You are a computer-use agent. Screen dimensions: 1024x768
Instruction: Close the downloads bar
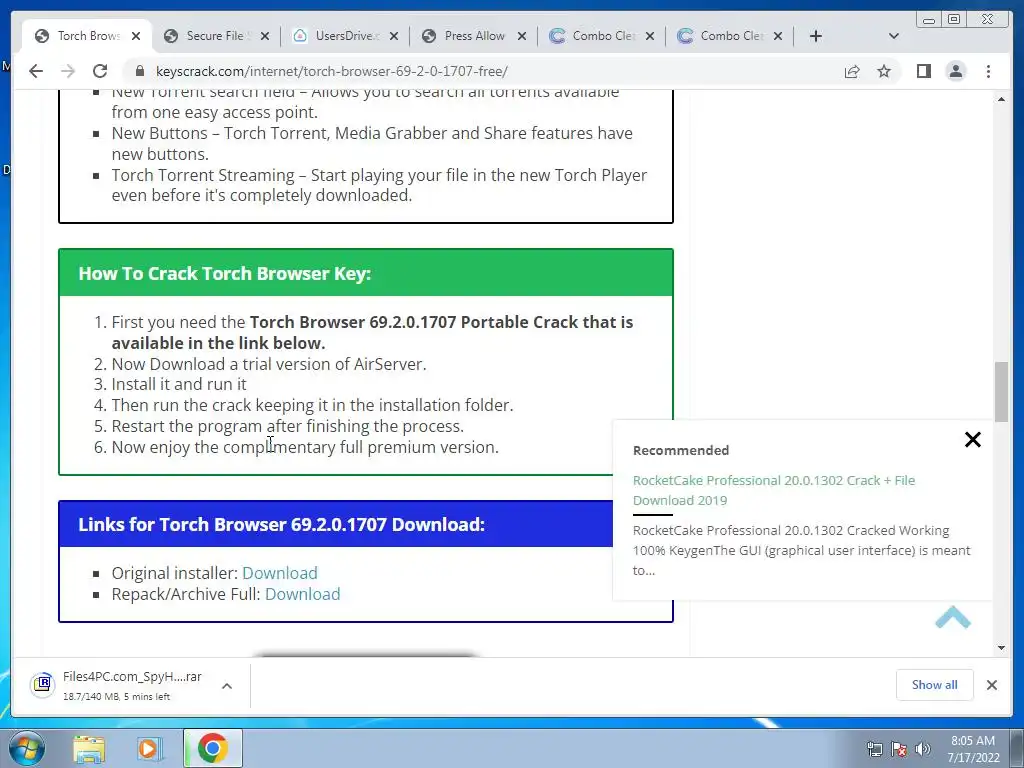pos(991,684)
